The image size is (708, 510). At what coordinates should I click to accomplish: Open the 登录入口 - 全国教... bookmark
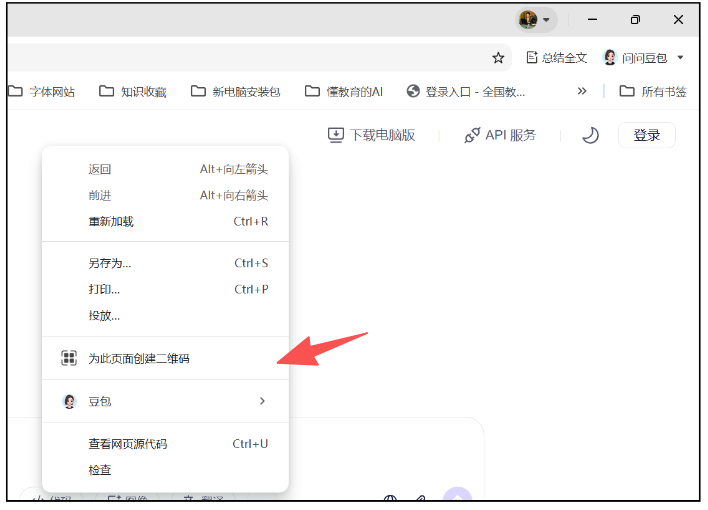466,92
